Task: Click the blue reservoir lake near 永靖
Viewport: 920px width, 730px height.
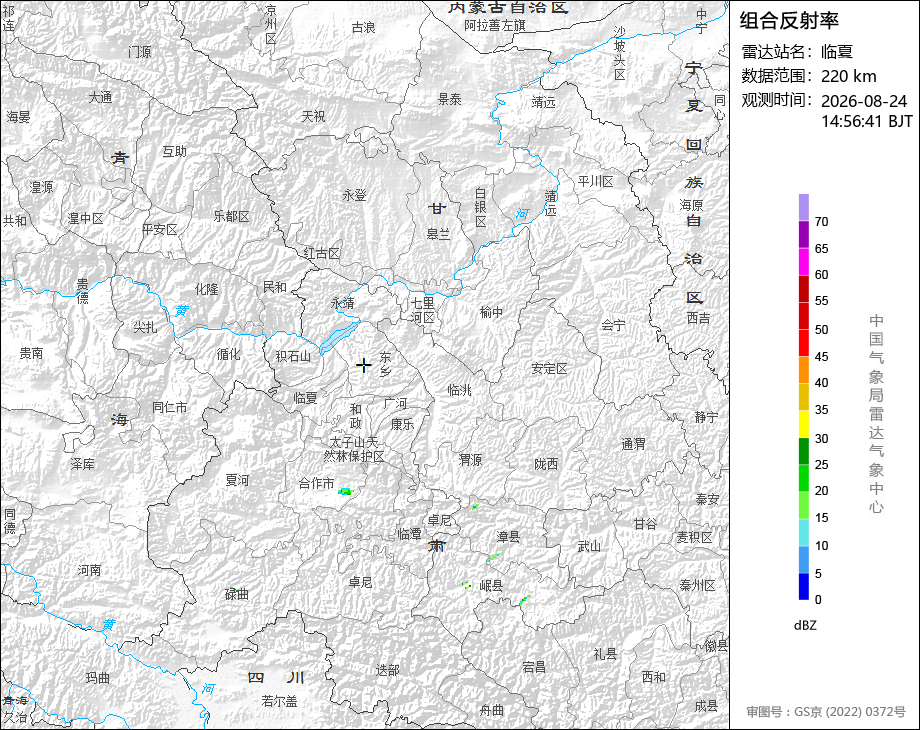Action: tap(339, 338)
